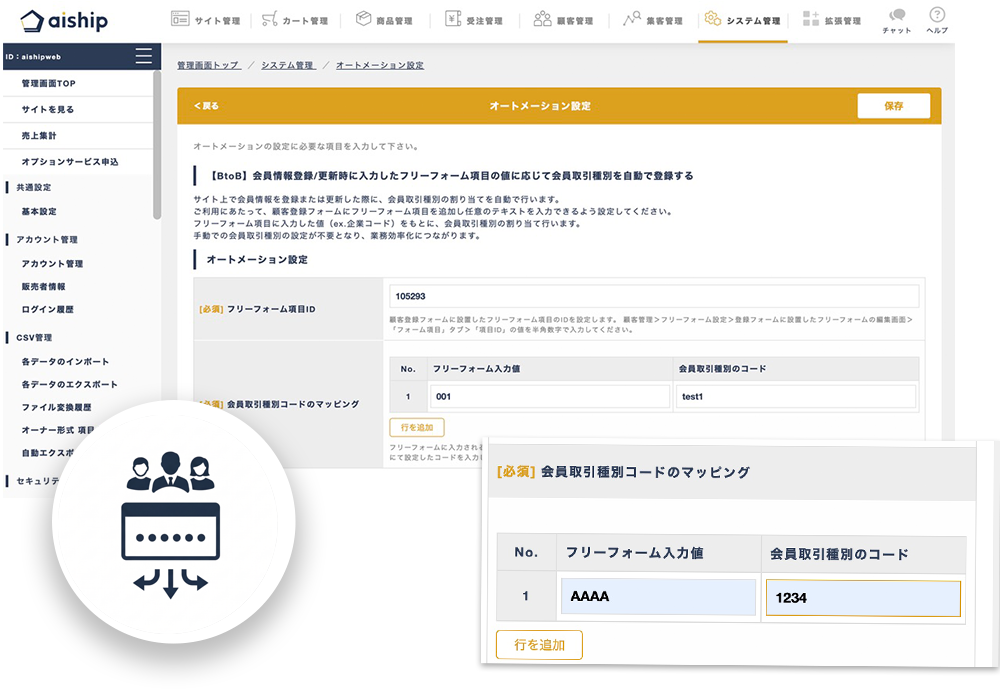Click the large 行を追加 button
Viewport: 1000px width, 700px height.
point(539,645)
